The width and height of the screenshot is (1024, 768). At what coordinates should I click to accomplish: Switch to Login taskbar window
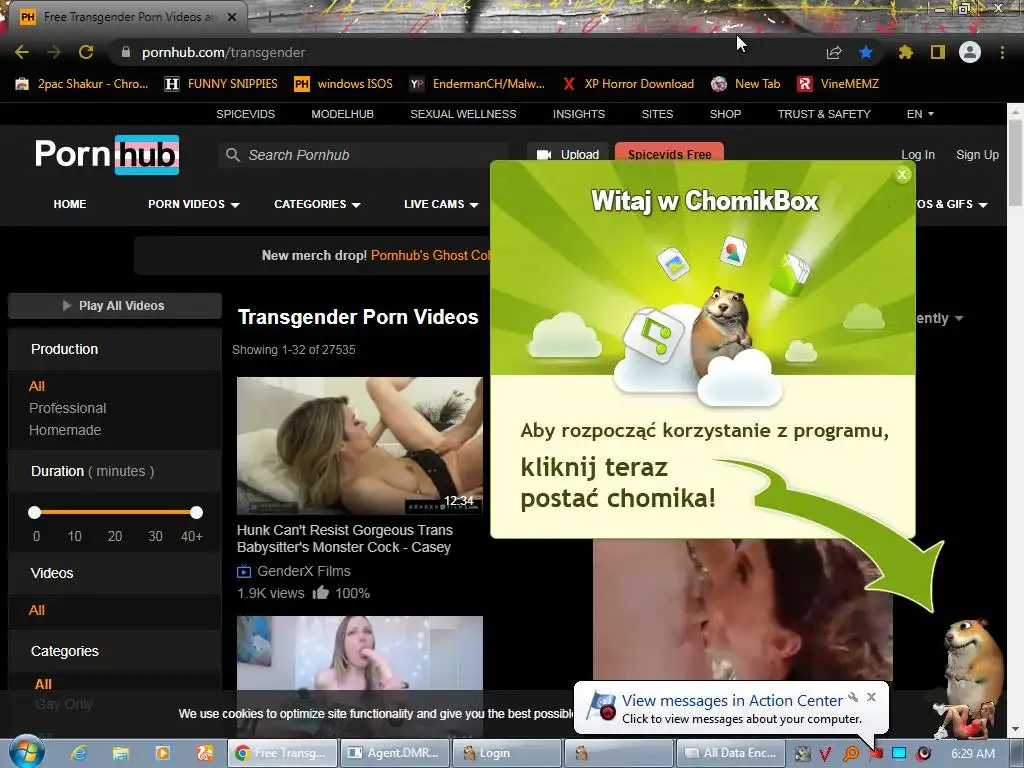507,753
